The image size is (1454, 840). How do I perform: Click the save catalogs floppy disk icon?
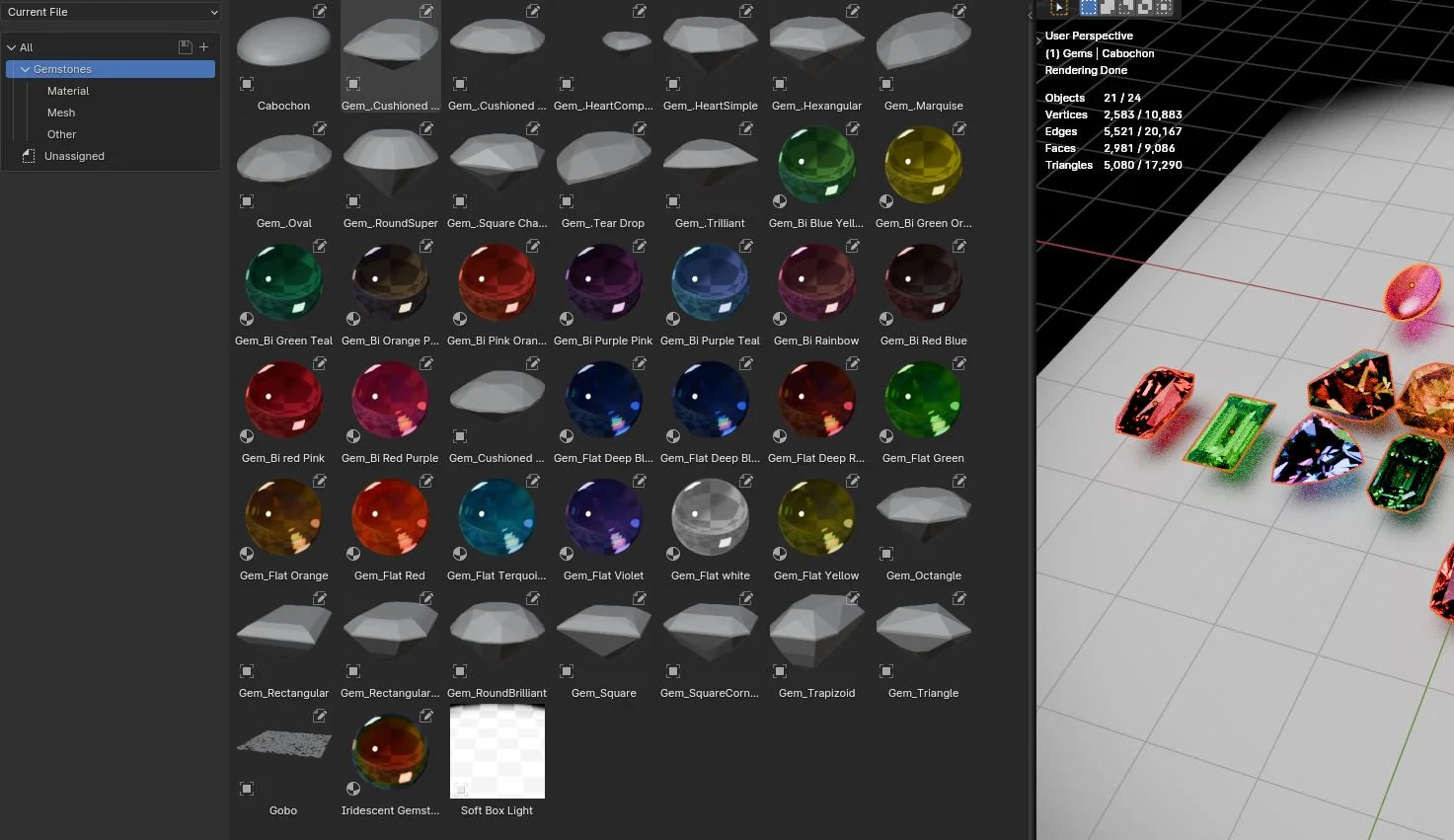(x=185, y=46)
